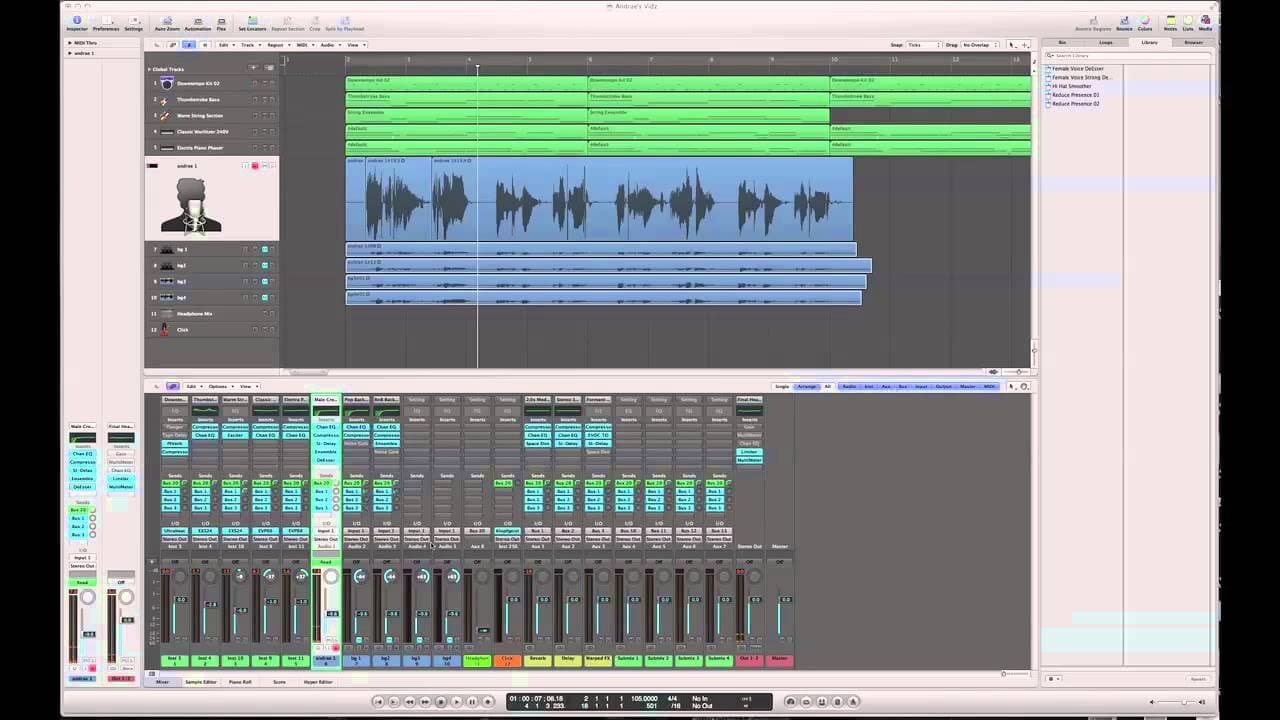This screenshot has height=720, width=1280.
Task: Open the Snap Ticks dropdown
Action: 922,45
